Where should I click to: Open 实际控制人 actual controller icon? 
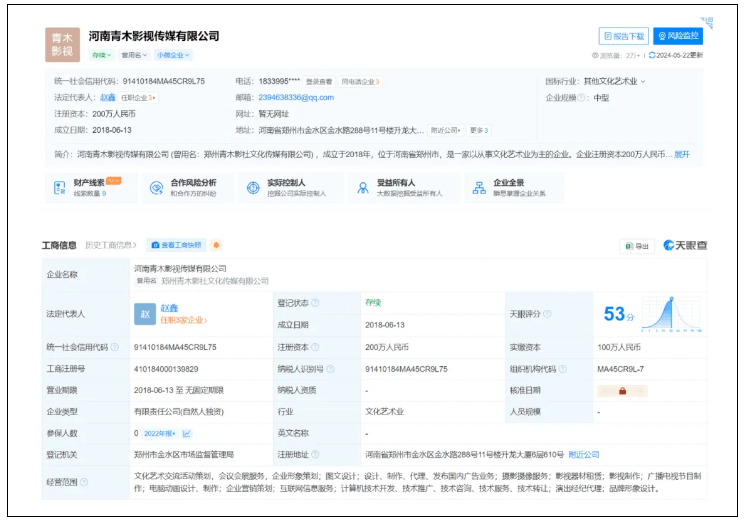tap(253, 187)
